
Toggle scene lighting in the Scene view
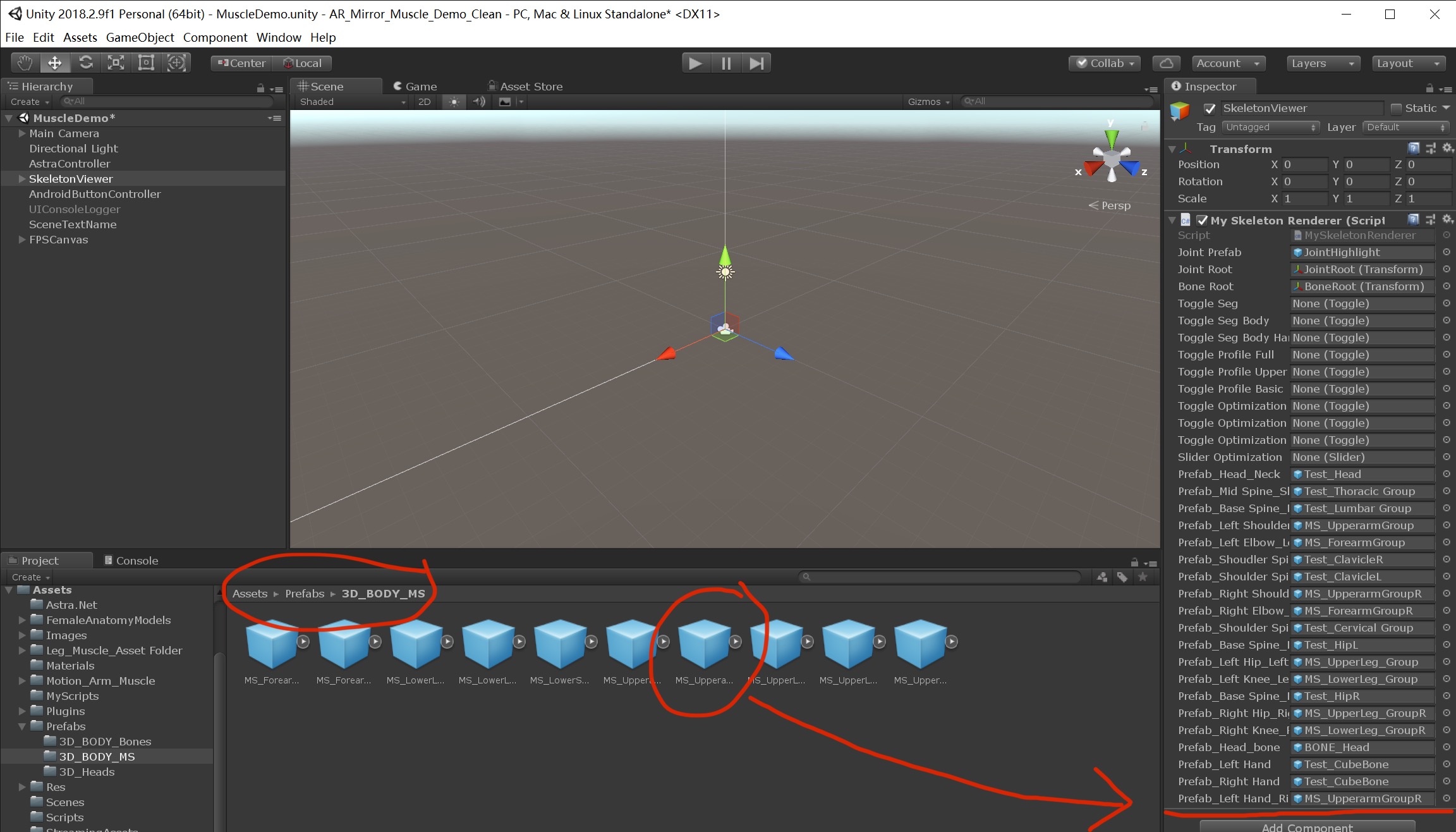pyautogui.click(x=452, y=102)
